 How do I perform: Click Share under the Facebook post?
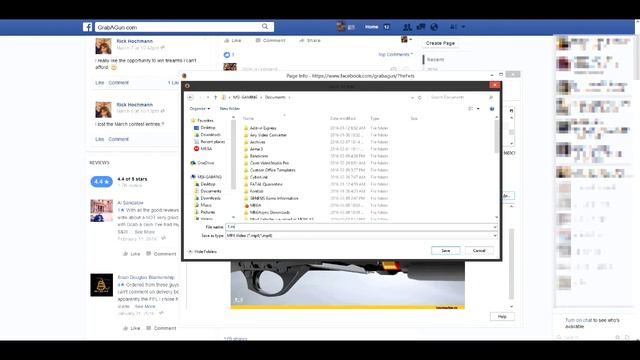coord(310,40)
